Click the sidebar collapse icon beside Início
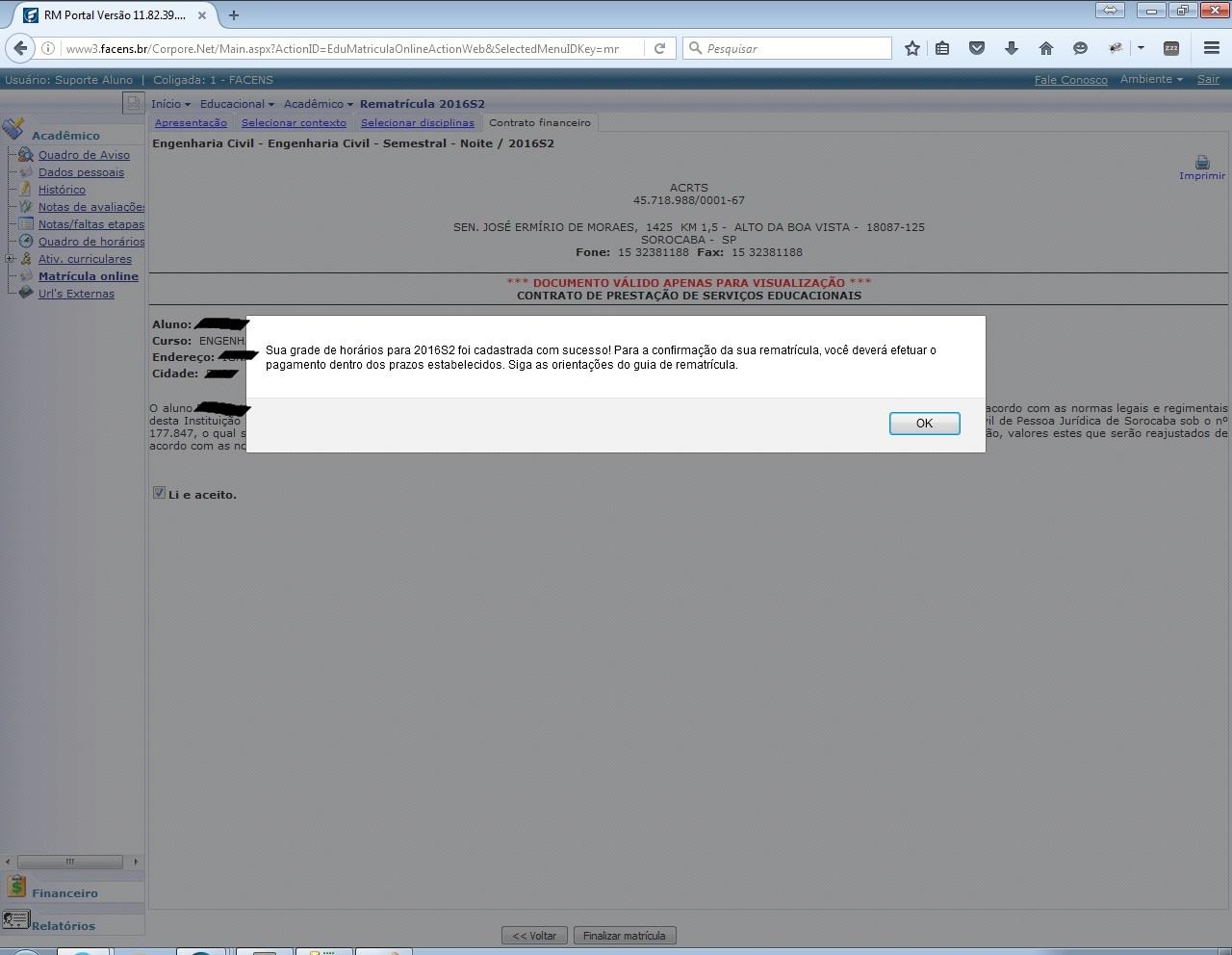1232x955 pixels. pos(134,103)
